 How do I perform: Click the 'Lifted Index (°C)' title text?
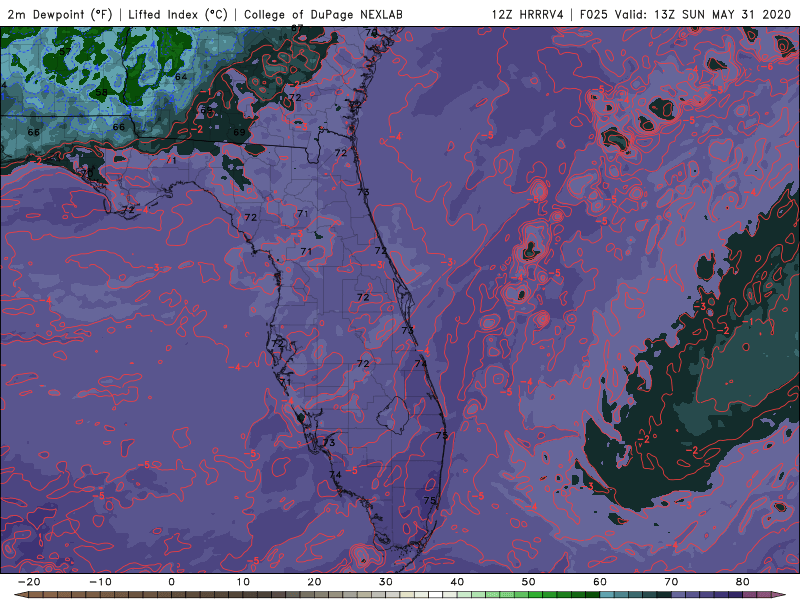[x=178, y=14]
